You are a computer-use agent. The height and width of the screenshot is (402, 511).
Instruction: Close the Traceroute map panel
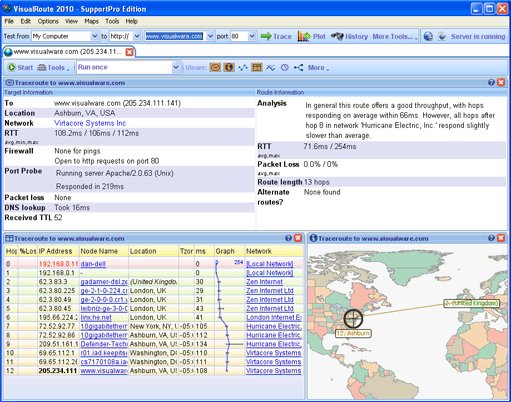point(501,238)
